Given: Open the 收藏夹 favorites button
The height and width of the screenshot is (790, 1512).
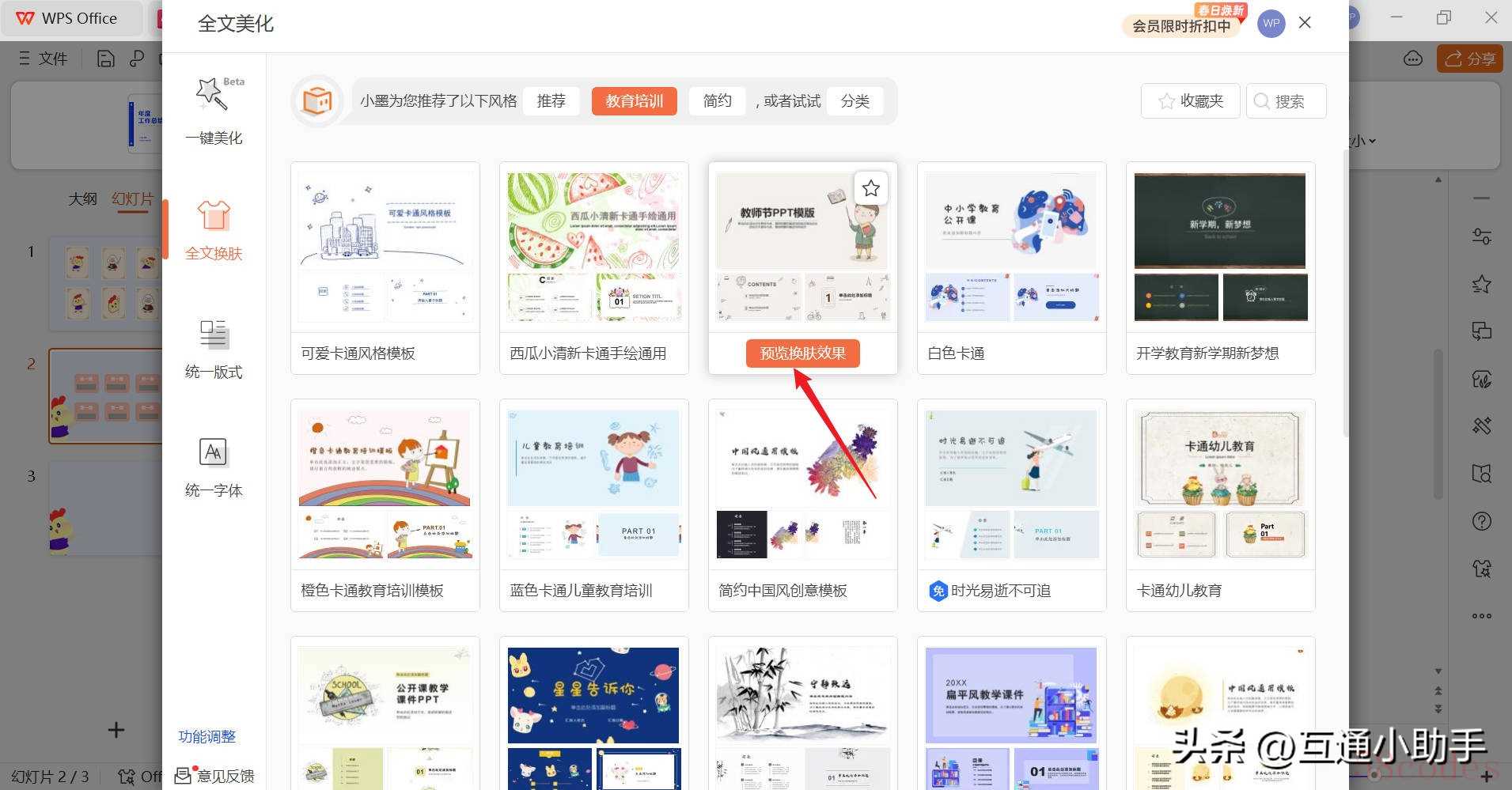Looking at the screenshot, I should pyautogui.click(x=1191, y=101).
